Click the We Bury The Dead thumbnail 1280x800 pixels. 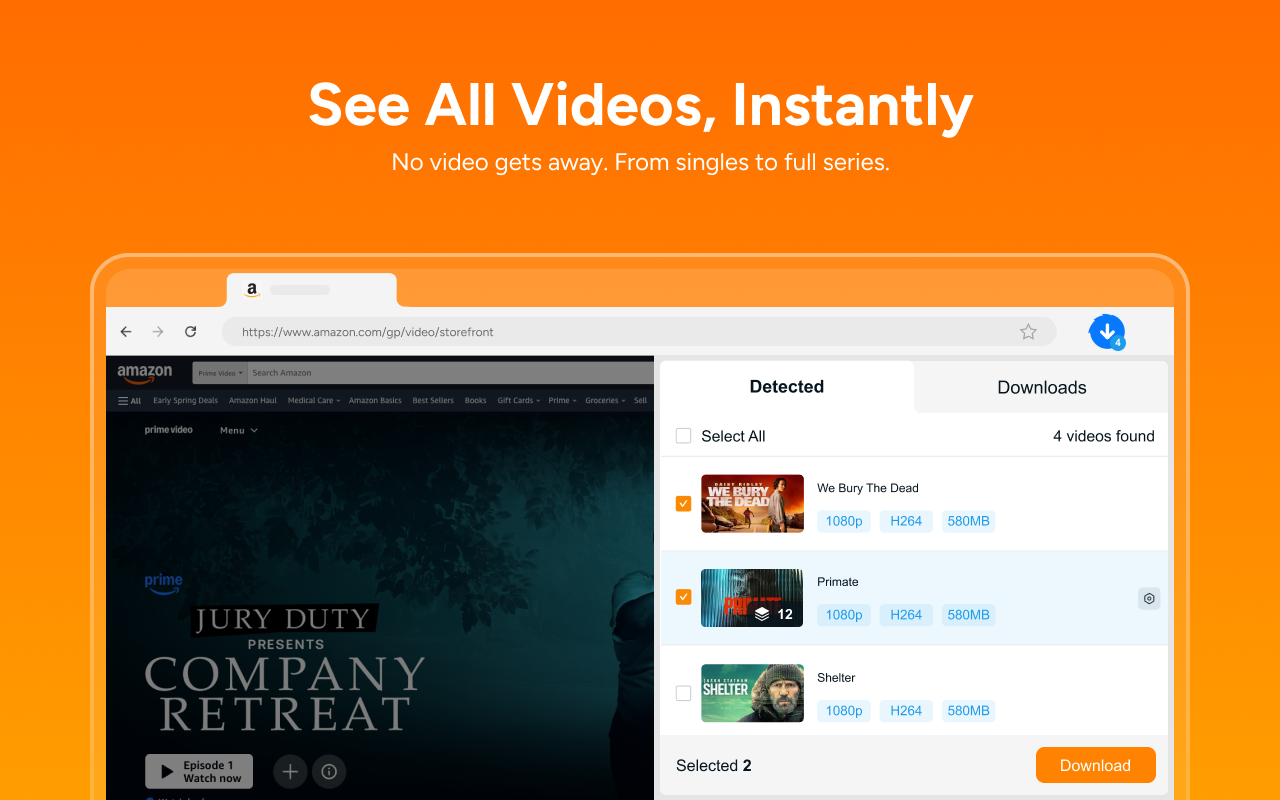click(753, 504)
